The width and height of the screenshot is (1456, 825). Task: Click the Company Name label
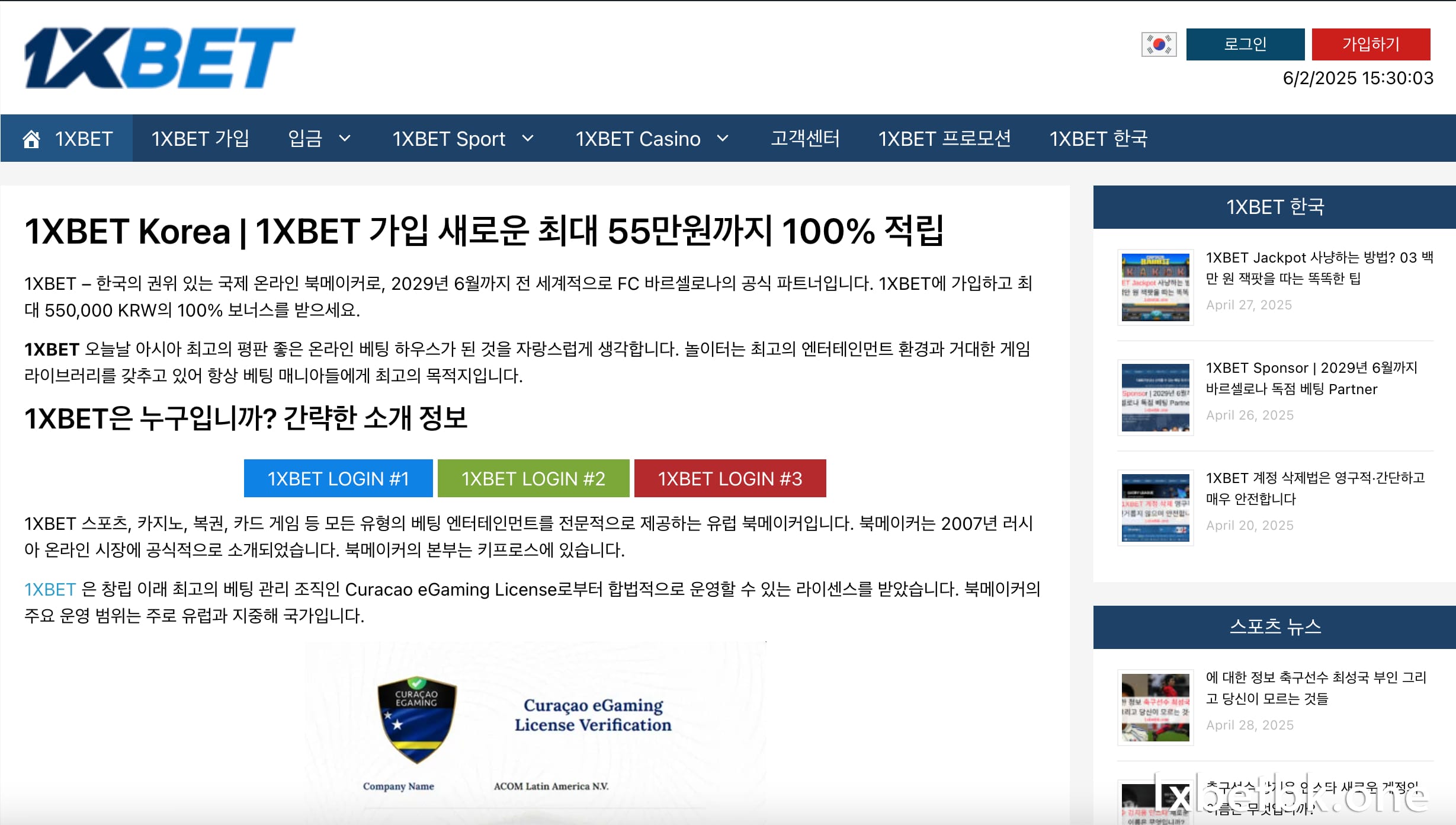[398, 786]
